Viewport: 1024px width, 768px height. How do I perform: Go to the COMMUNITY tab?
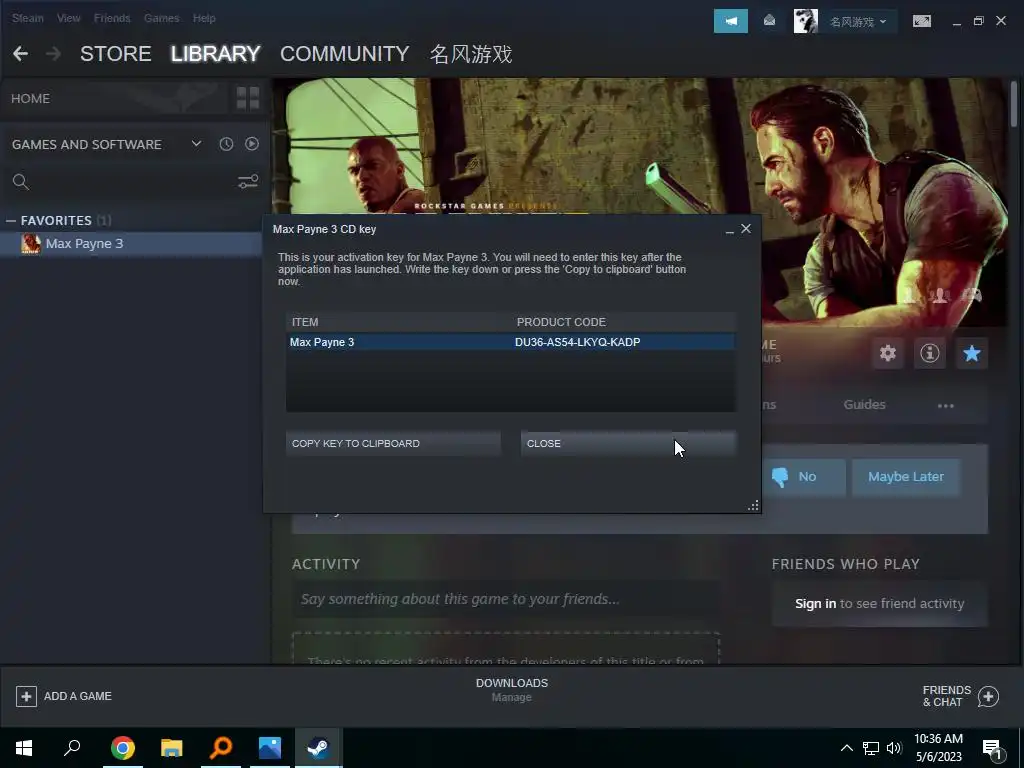[x=344, y=54]
